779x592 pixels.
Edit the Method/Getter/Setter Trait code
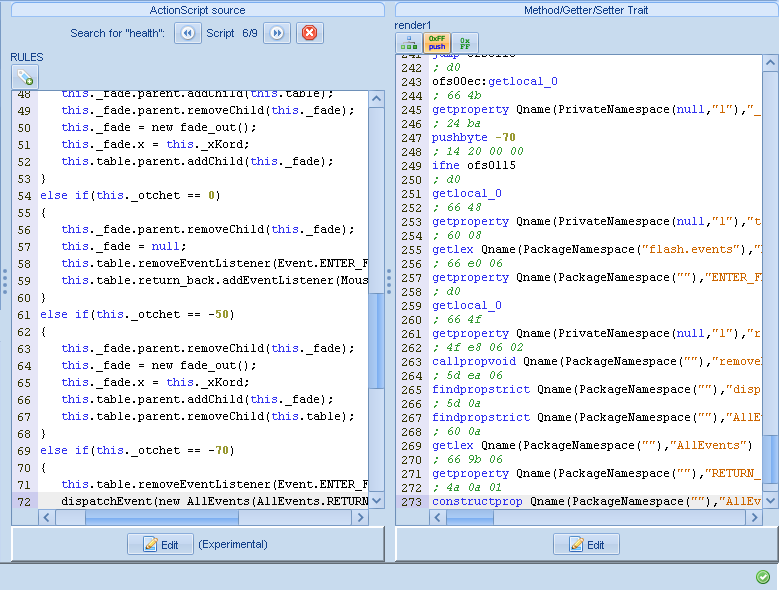click(586, 544)
